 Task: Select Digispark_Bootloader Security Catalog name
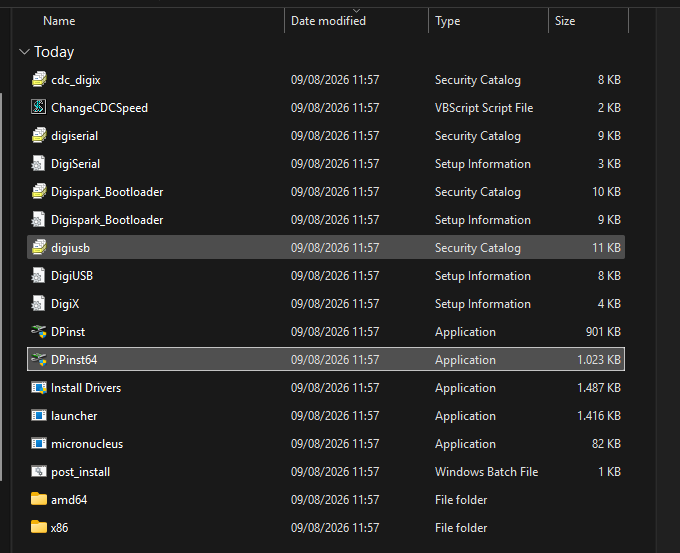107,192
